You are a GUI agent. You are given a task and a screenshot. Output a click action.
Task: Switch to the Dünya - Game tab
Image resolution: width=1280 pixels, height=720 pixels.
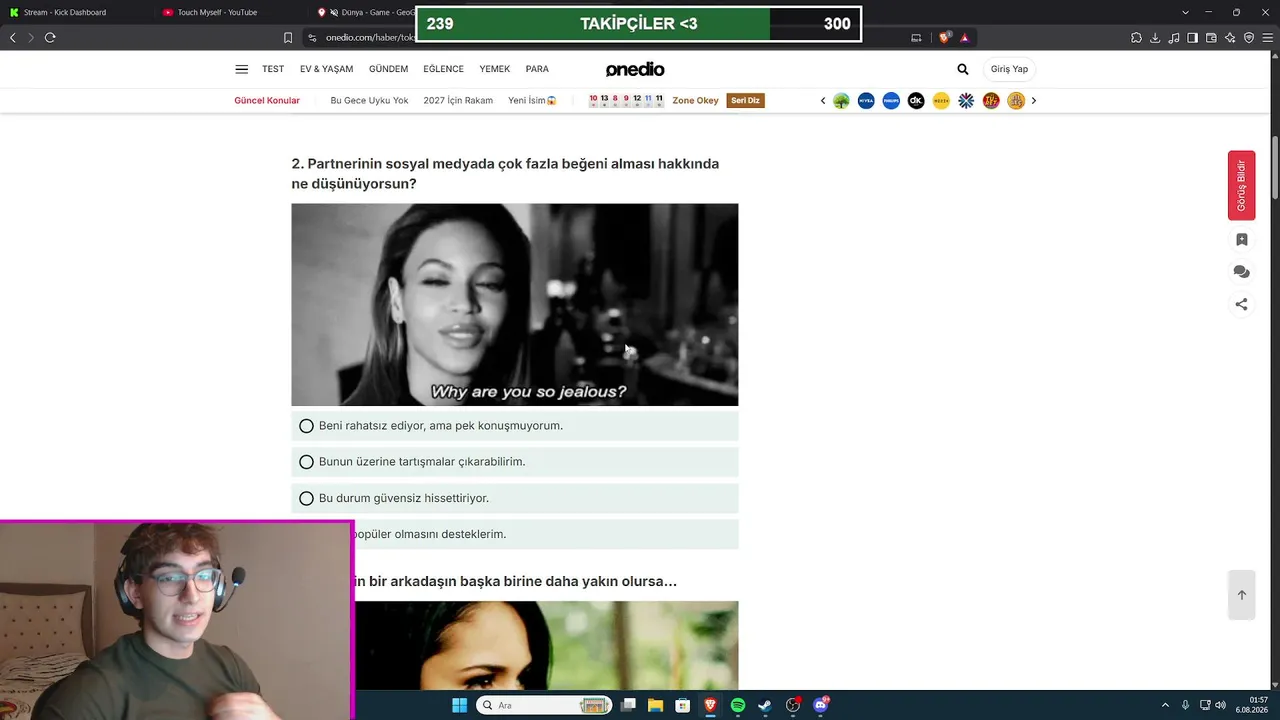tap(364, 12)
